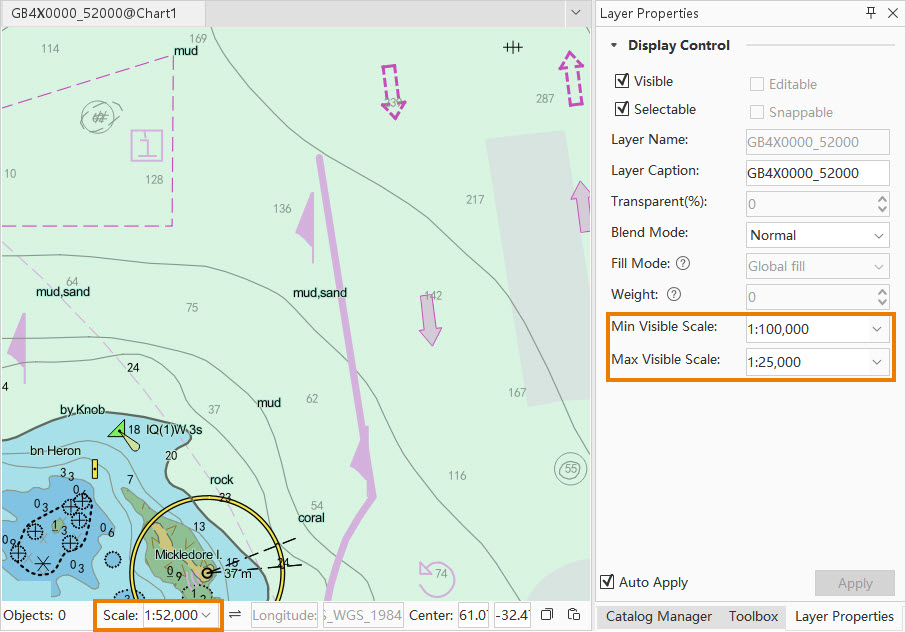The width and height of the screenshot is (905, 632).
Task: Click the Layer Caption text field
Action: pos(816,173)
